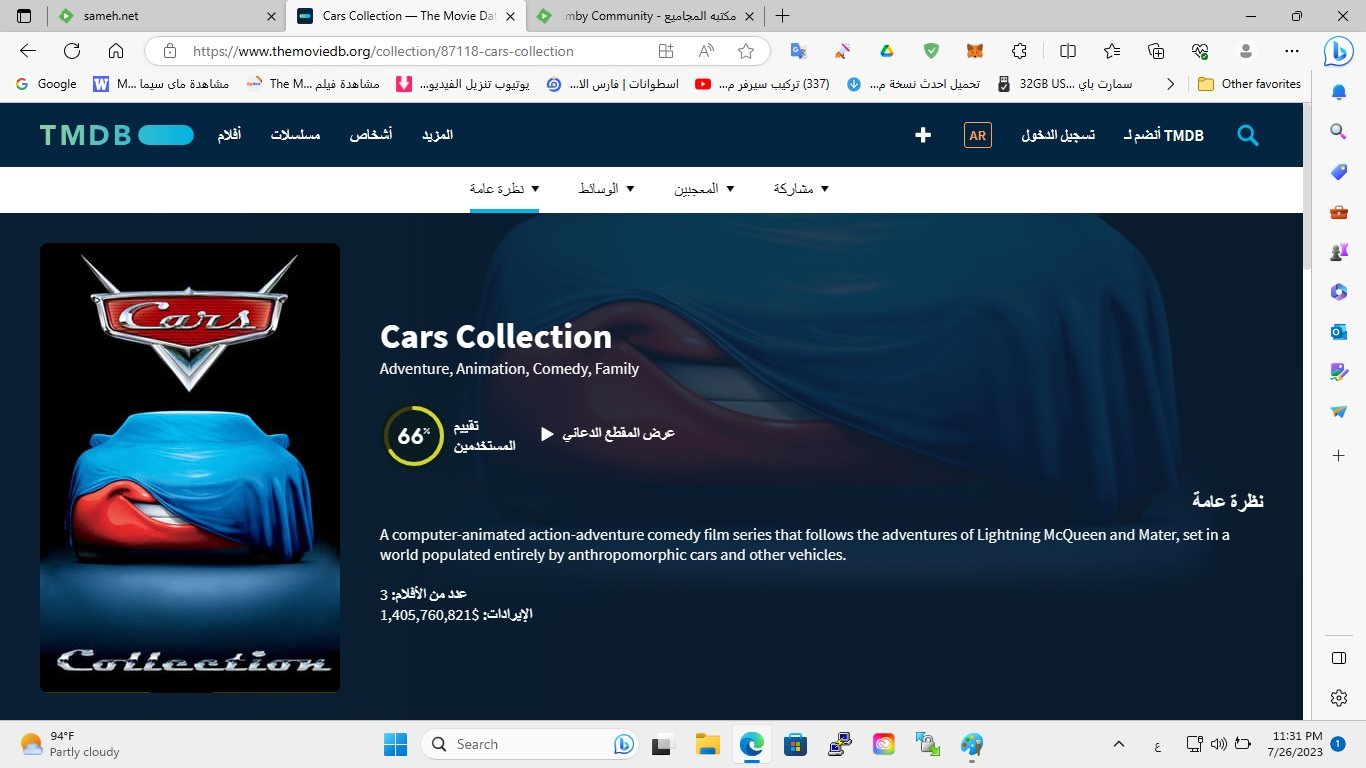Open the Bing chat sidebar button

coord(1339,51)
